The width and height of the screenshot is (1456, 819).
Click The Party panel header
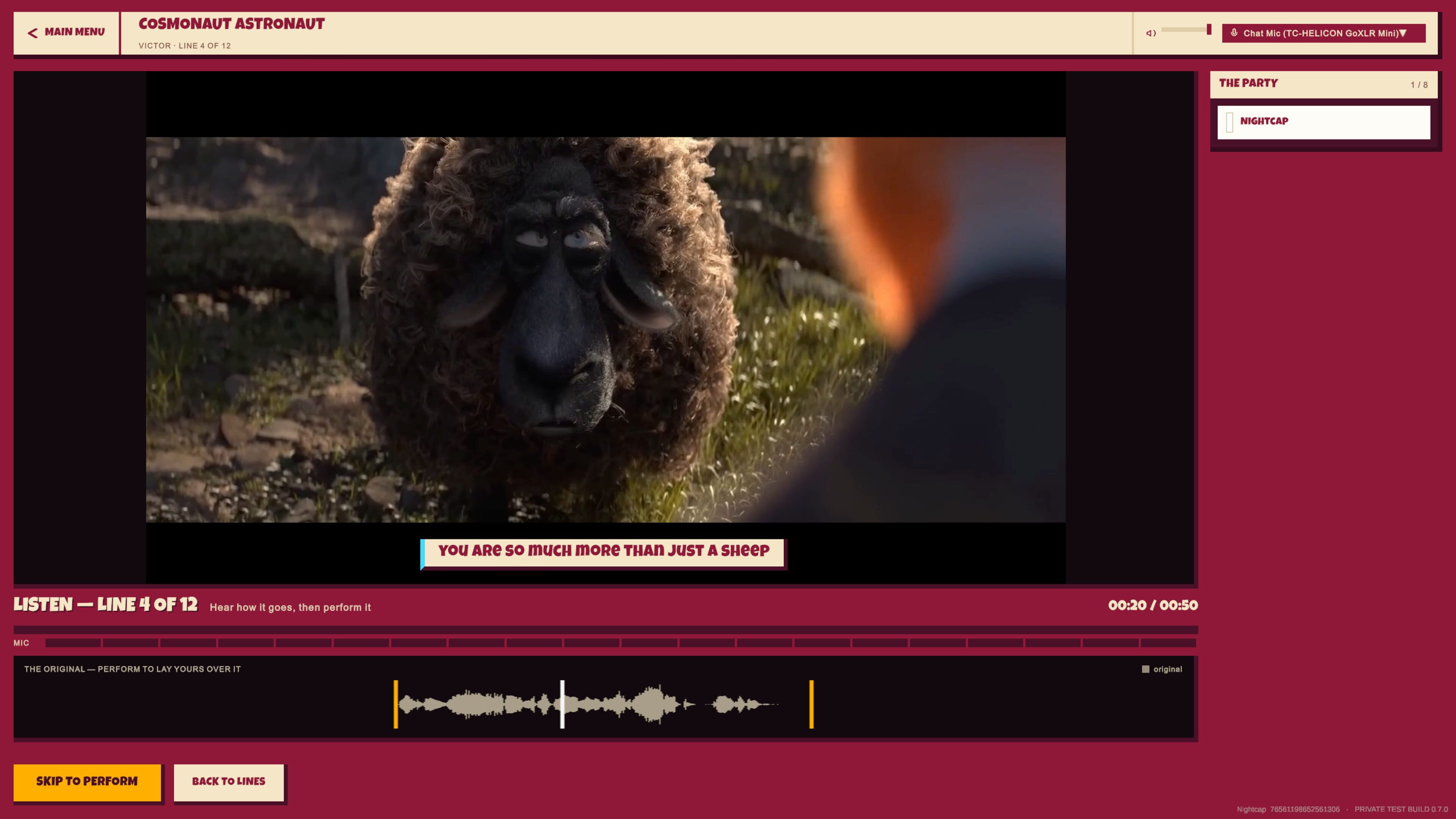coord(1324,84)
